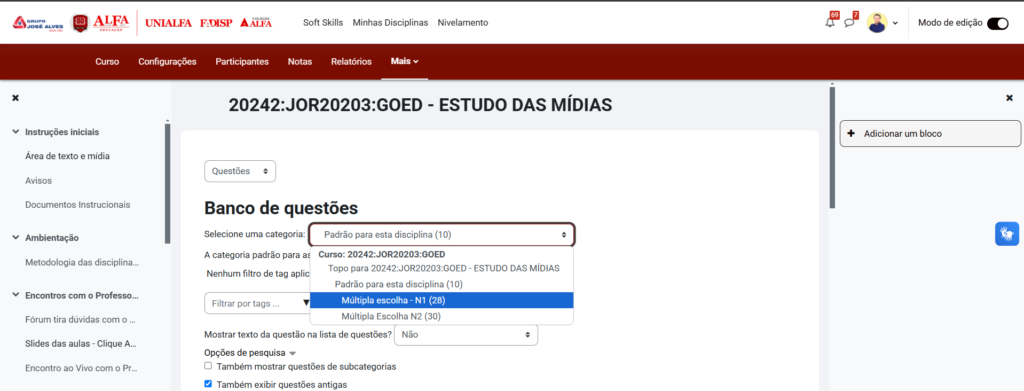Close the right block drawer
The image size is (1024, 391).
tap(1009, 98)
